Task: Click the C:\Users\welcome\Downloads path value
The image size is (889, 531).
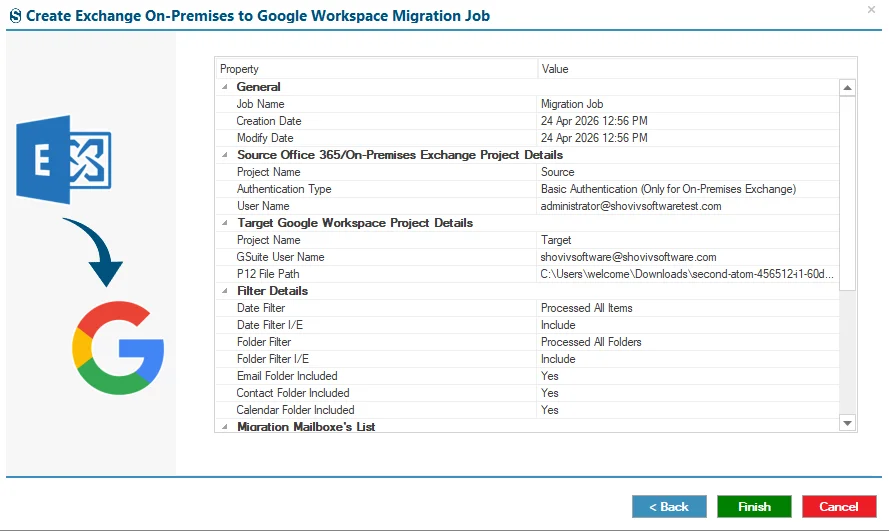Action: pos(687,274)
